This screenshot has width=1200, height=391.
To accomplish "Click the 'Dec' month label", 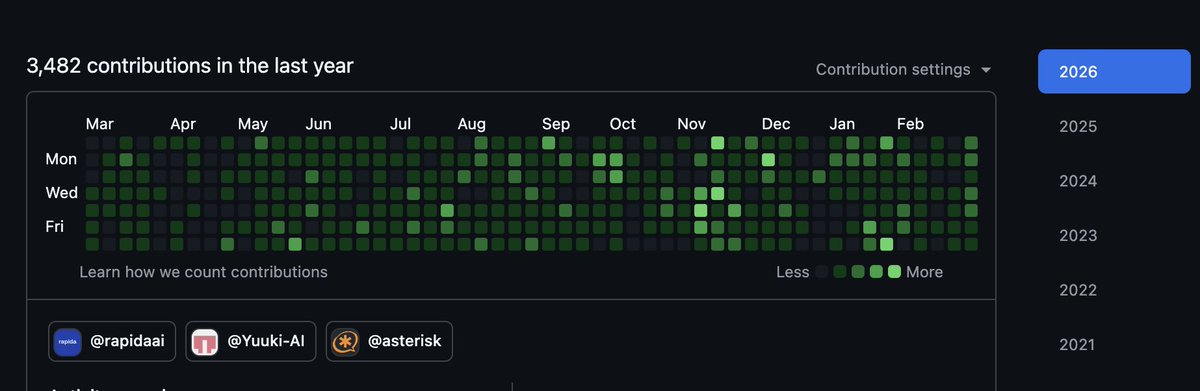I will click(776, 124).
